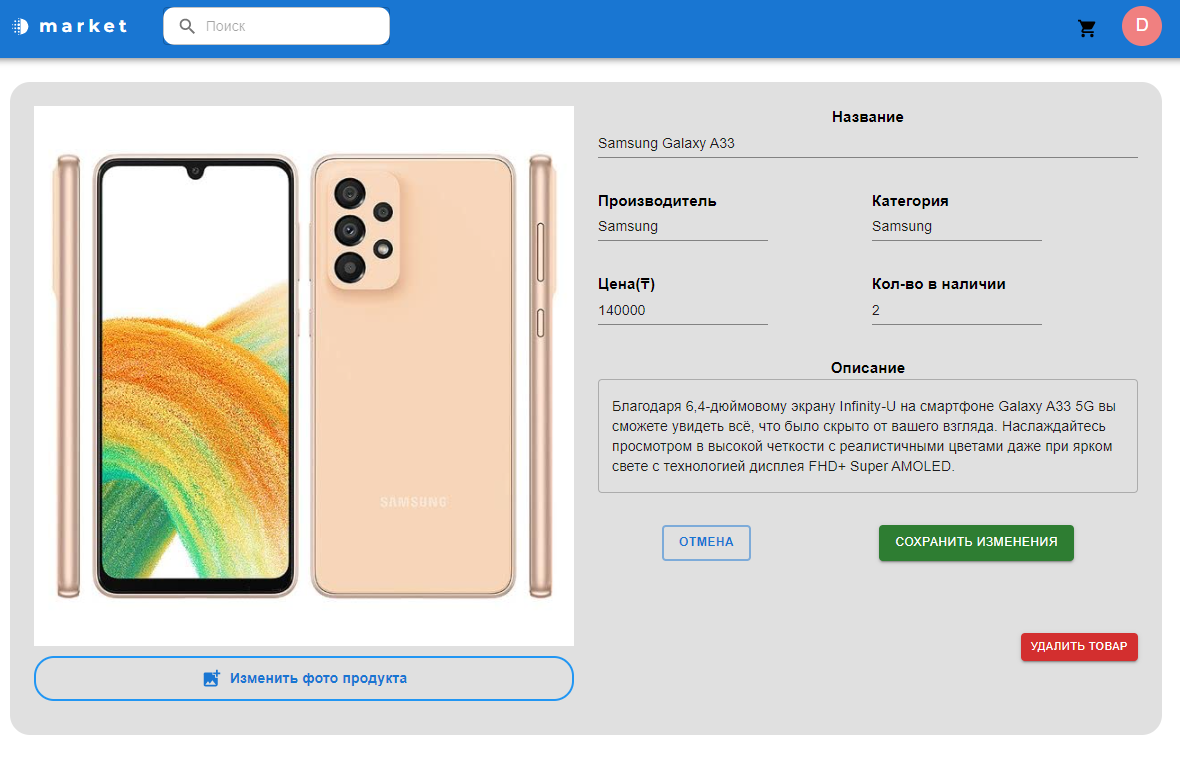Focus the Поиск search field
1180x757 pixels.
276,26
